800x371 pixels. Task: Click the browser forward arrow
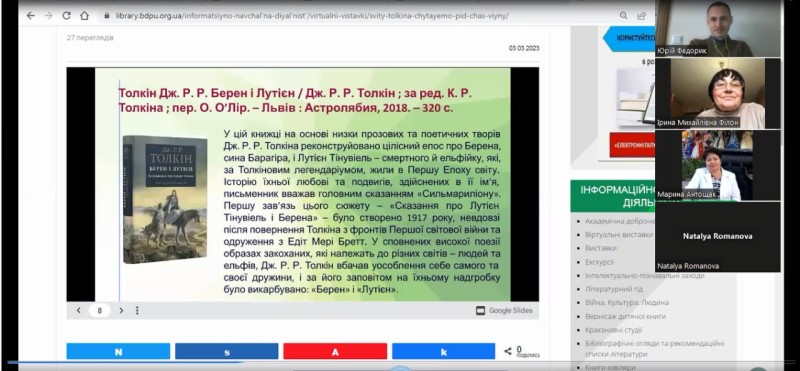[48, 16]
